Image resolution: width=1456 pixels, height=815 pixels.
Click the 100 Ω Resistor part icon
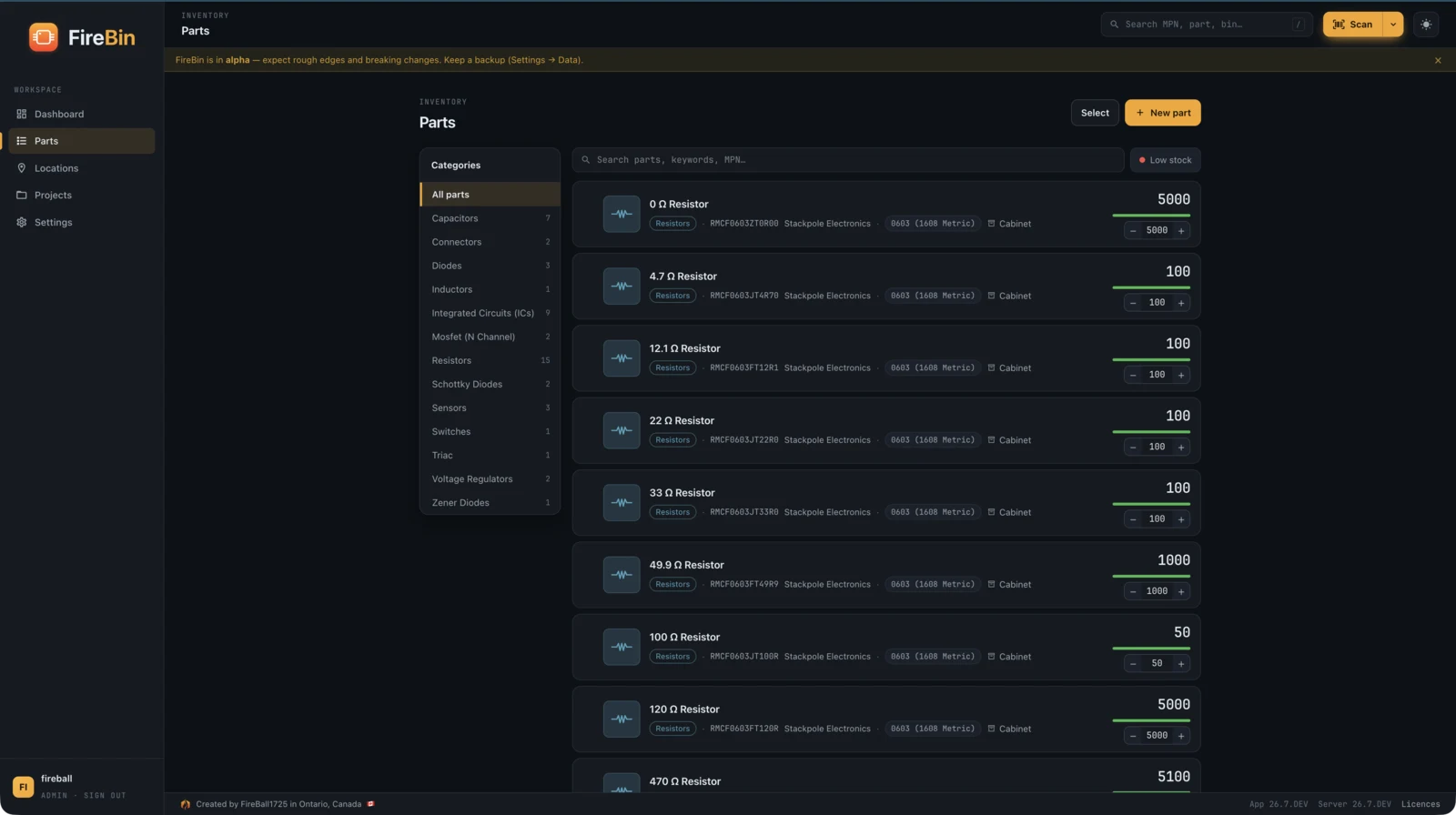click(622, 647)
